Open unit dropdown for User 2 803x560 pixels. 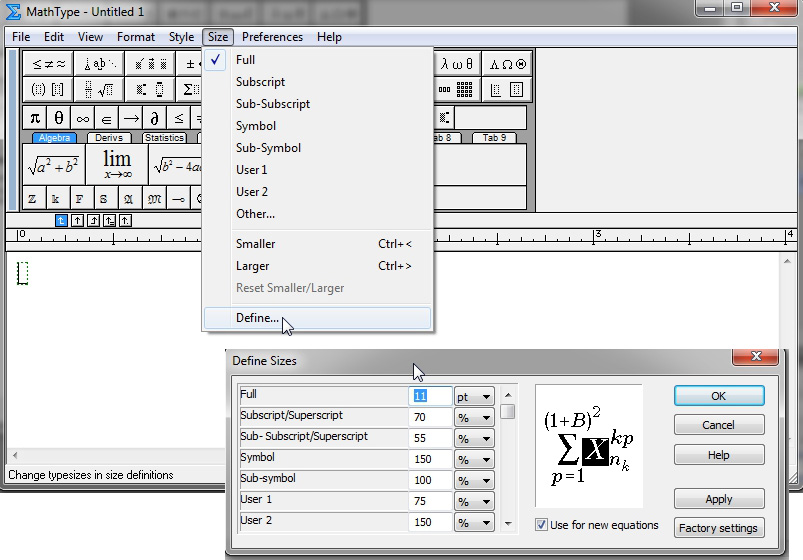(x=474, y=523)
